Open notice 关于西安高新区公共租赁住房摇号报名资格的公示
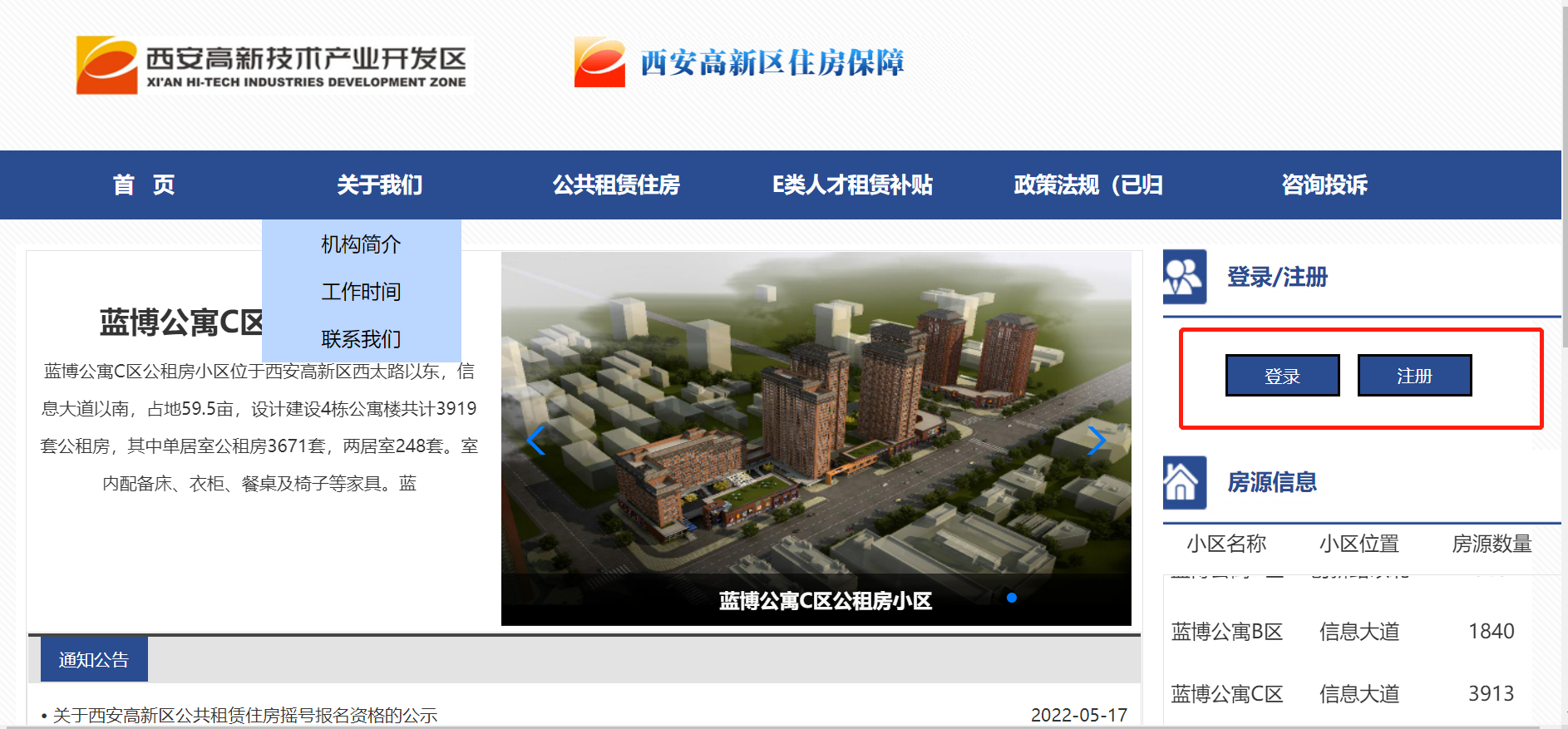 point(245,716)
